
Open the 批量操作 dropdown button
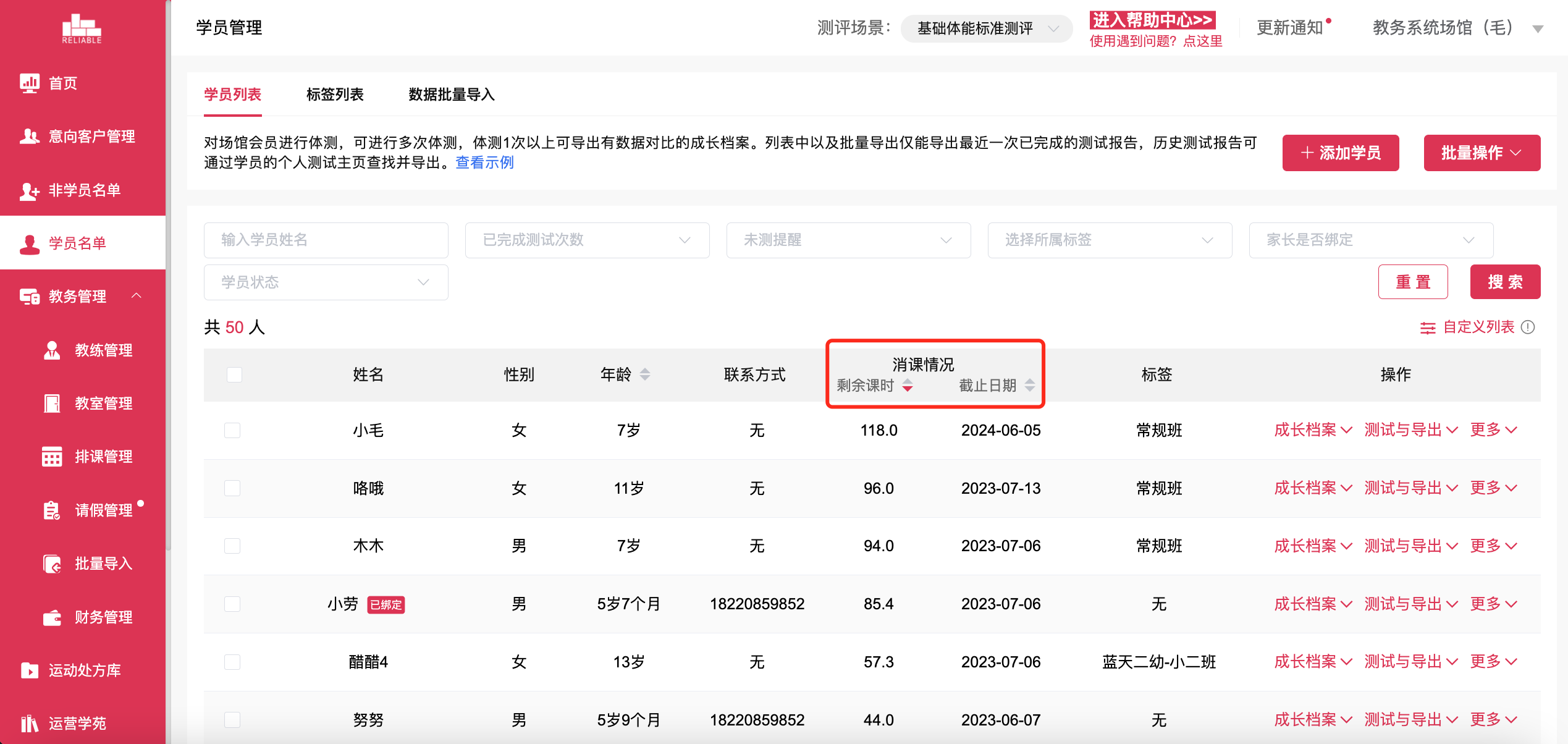pos(1482,153)
